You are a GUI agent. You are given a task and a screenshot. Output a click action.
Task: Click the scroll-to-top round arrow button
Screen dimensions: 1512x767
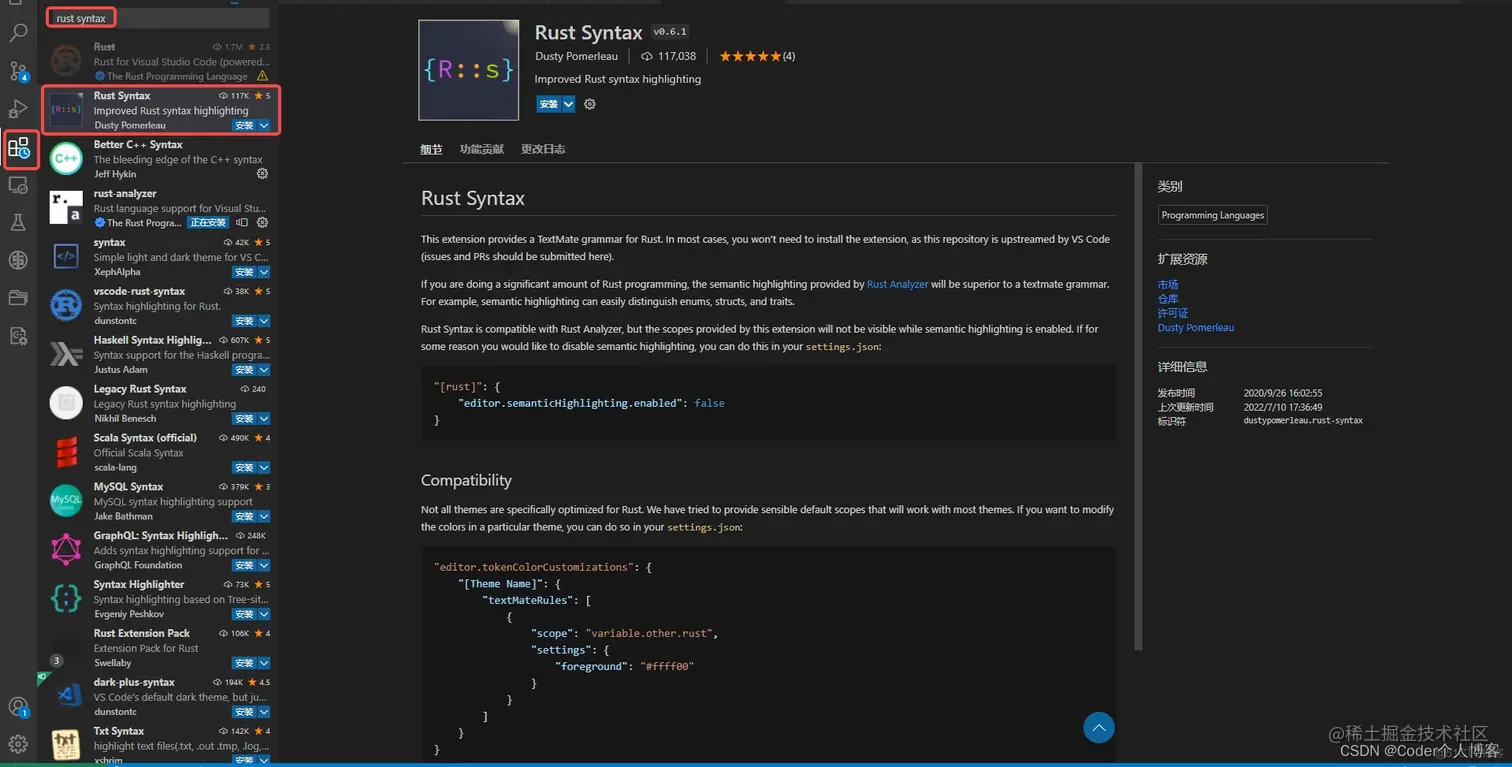tap(1099, 728)
